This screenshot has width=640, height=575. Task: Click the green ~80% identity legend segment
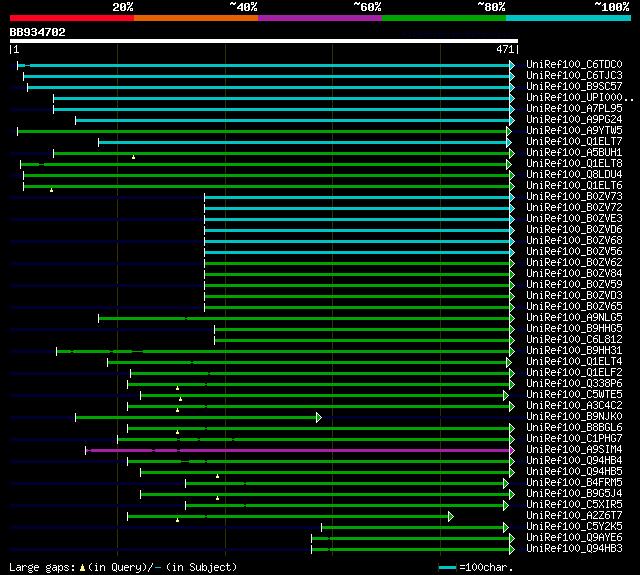pyautogui.click(x=444, y=18)
